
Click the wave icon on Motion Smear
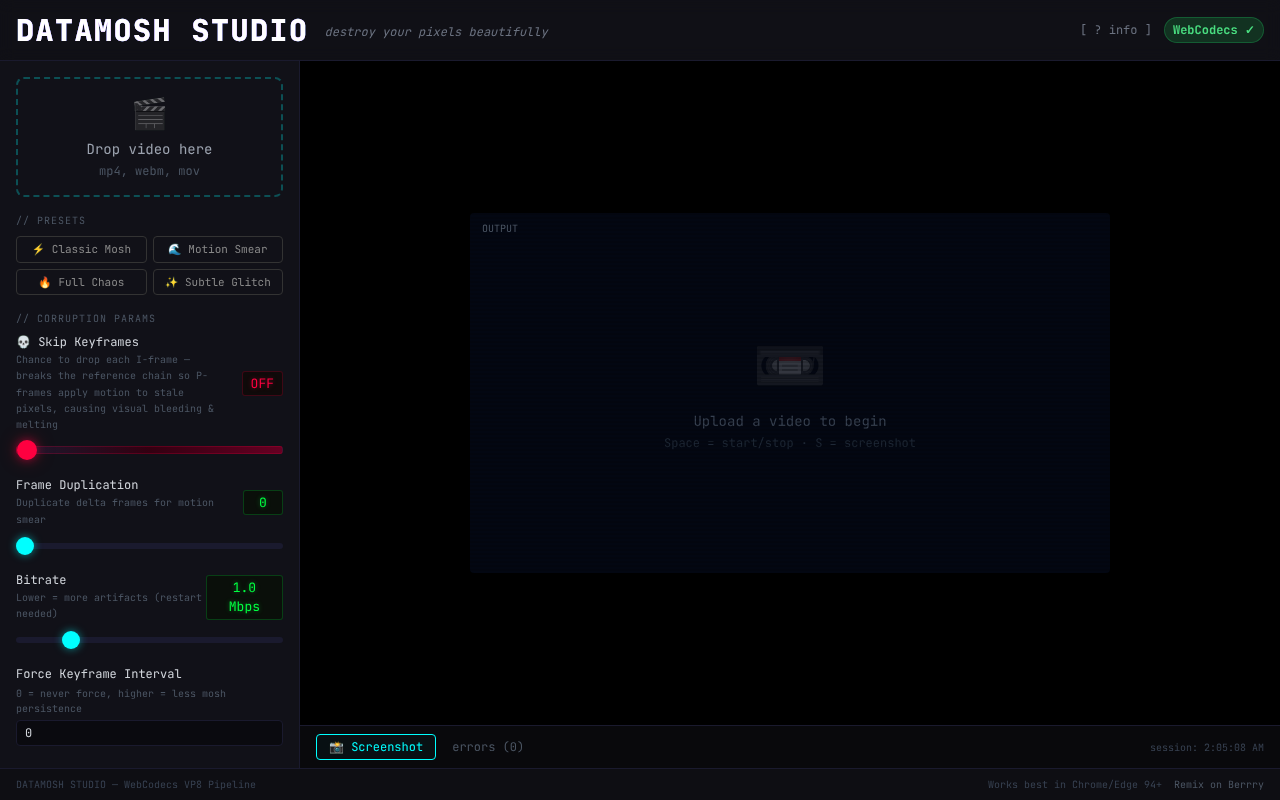175,249
